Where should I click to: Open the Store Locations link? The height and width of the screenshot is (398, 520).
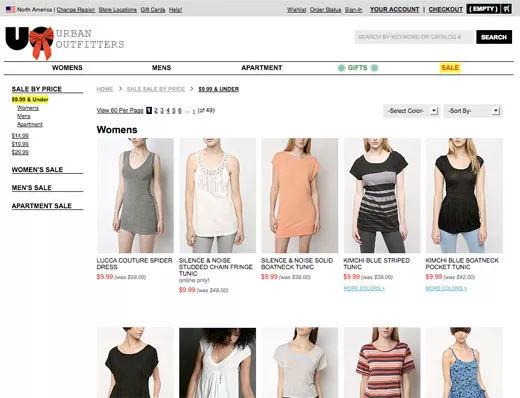(x=118, y=10)
